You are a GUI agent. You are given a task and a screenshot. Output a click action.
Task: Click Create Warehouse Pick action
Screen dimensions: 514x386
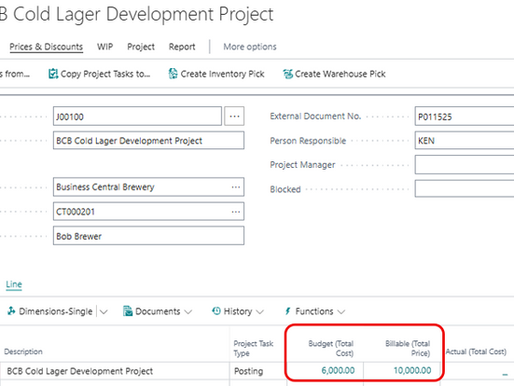tap(334, 74)
